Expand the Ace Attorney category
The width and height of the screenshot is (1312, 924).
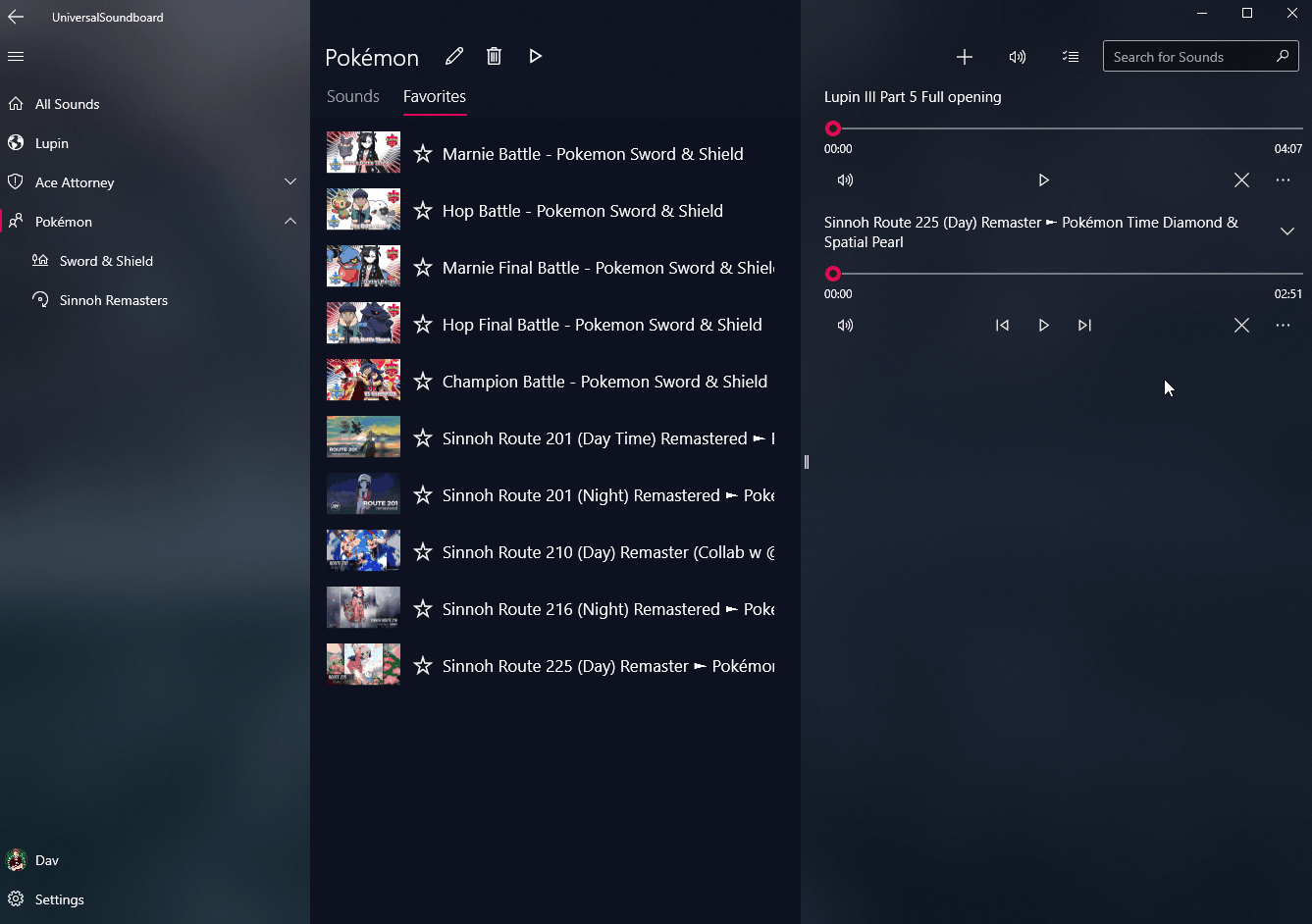(x=290, y=182)
